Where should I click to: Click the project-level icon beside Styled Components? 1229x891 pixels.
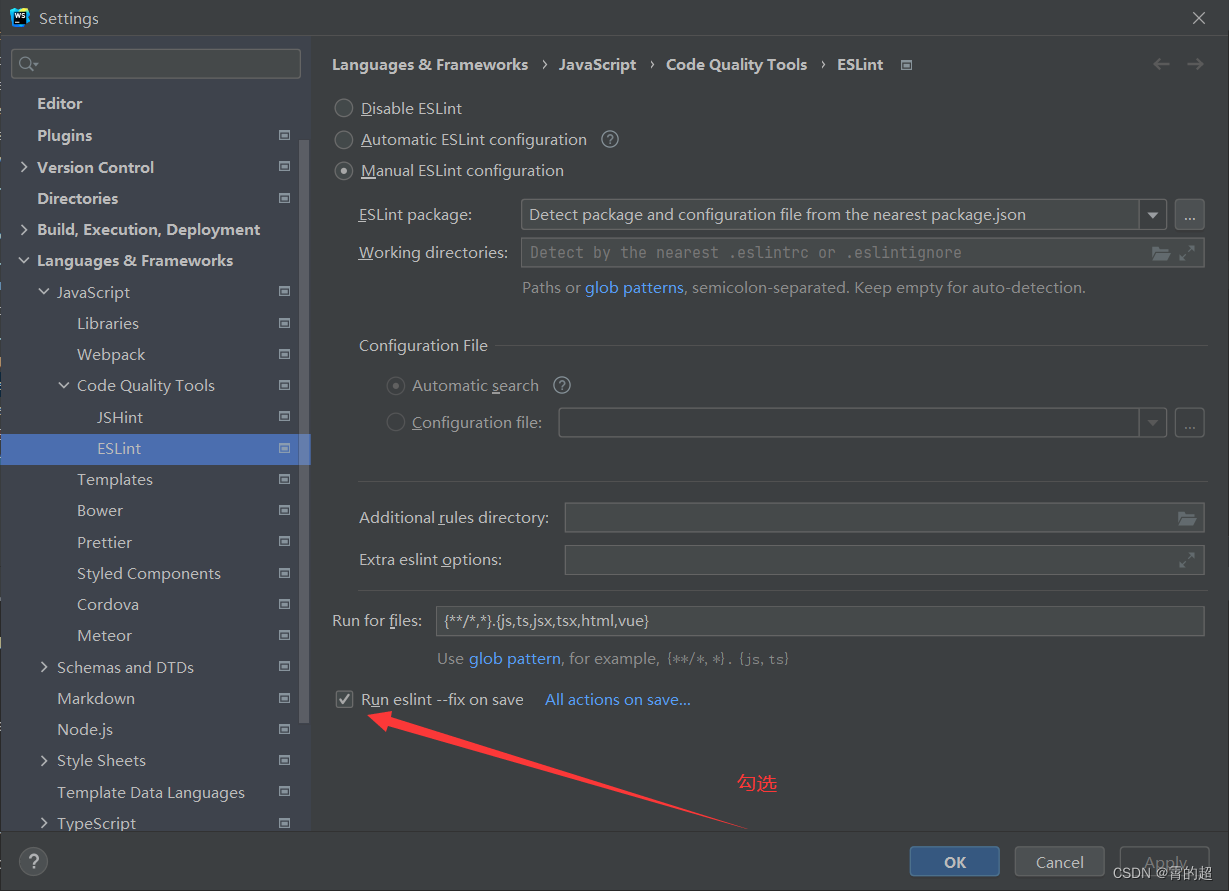(x=285, y=573)
